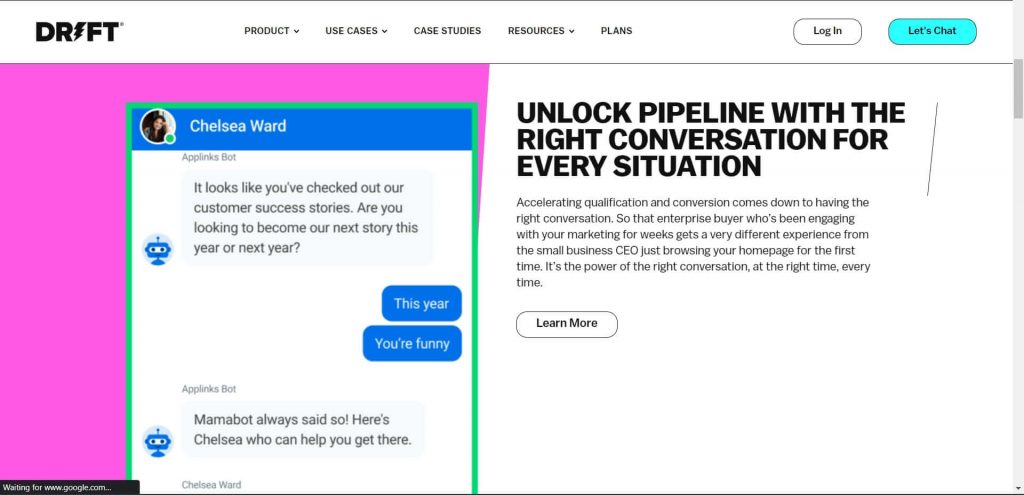Click the second Applinks Bot robot icon
This screenshot has height=495, width=1024.
click(x=157, y=441)
